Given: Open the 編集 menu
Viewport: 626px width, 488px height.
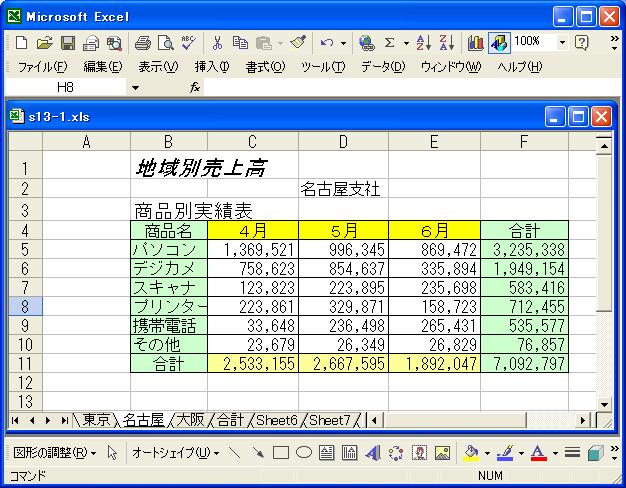Looking at the screenshot, I should [103, 67].
